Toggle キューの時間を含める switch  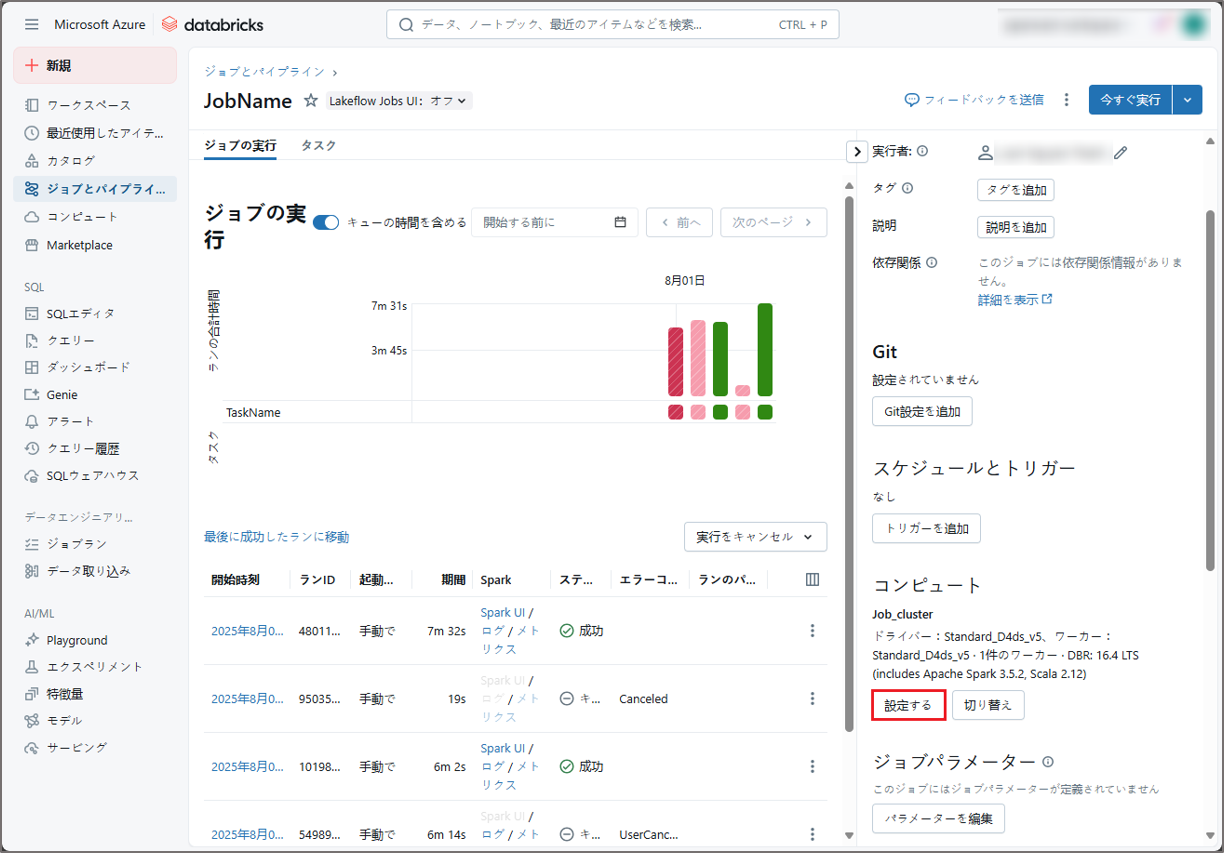point(326,222)
